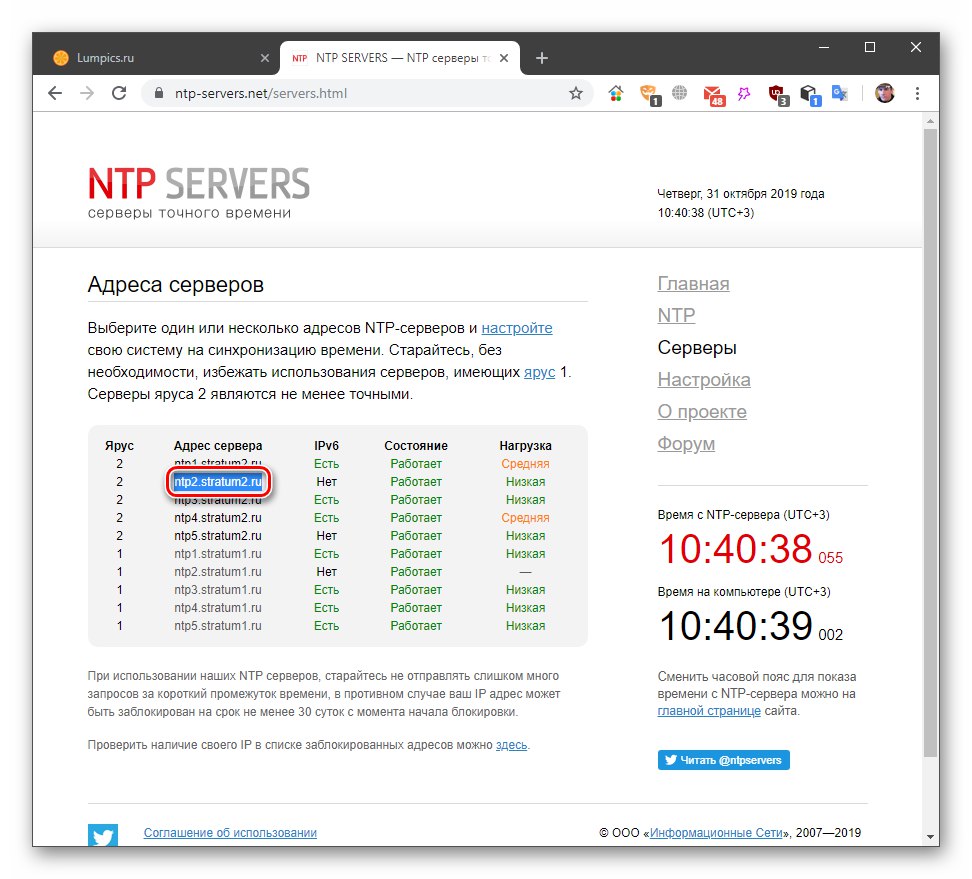Open the gray globe extension icon
972x879 pixels.
(680, 94)
